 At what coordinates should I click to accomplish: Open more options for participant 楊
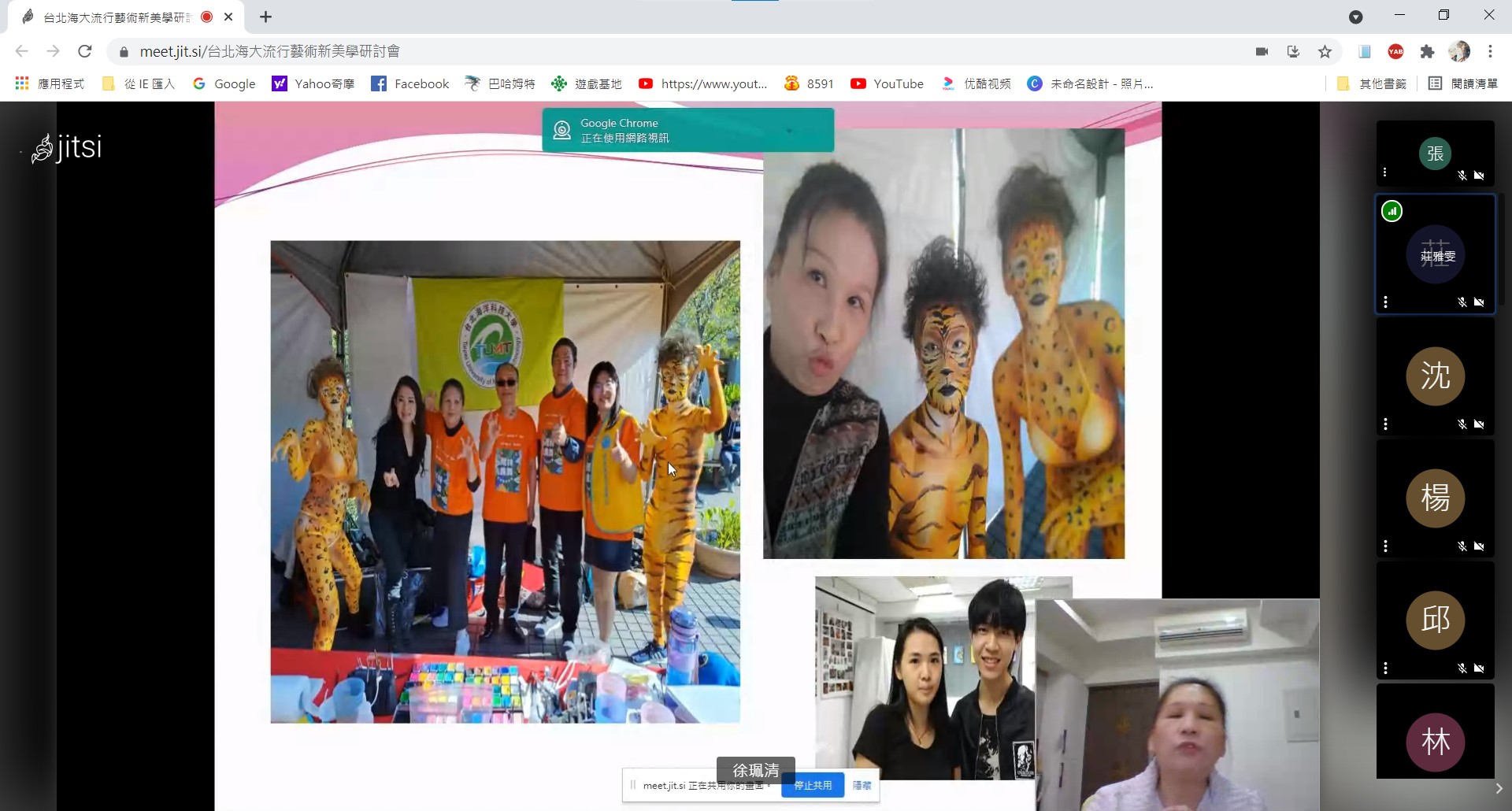coord(1385,546)
